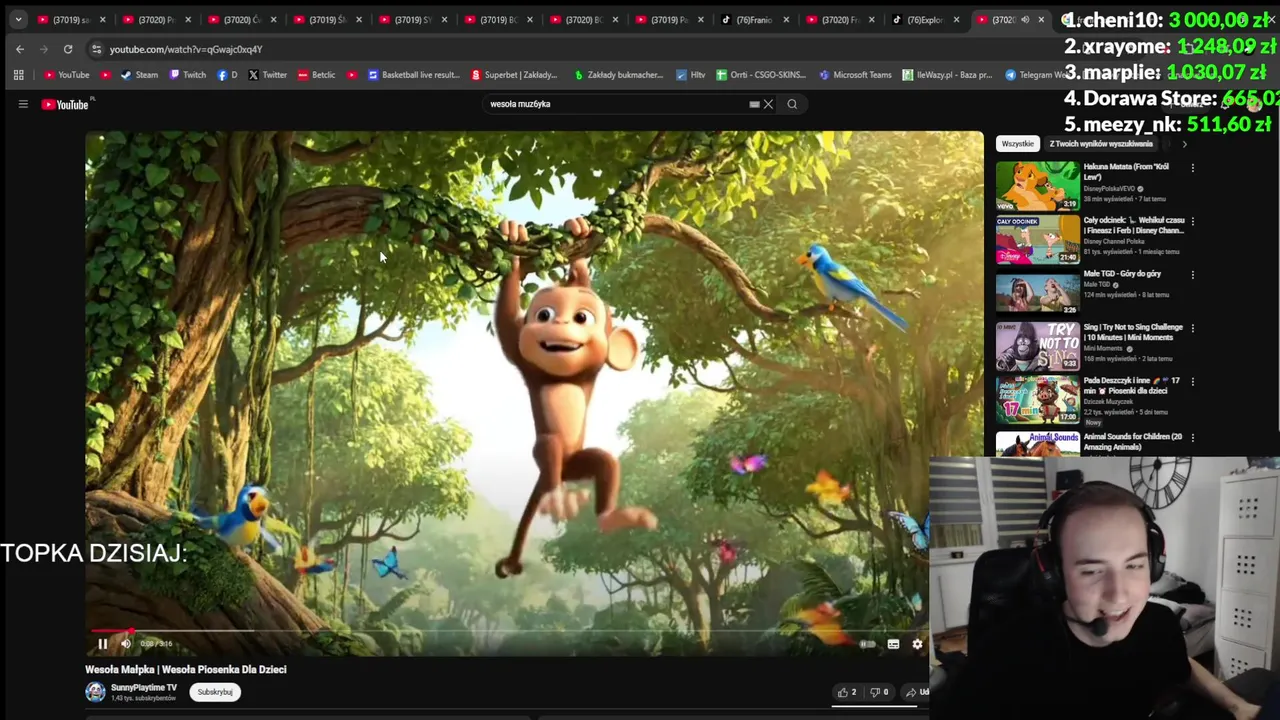Mute the active tab via its speaker icon
Image resolution: width=1280 pixels, height=720 pixels.
[1025, 19]
